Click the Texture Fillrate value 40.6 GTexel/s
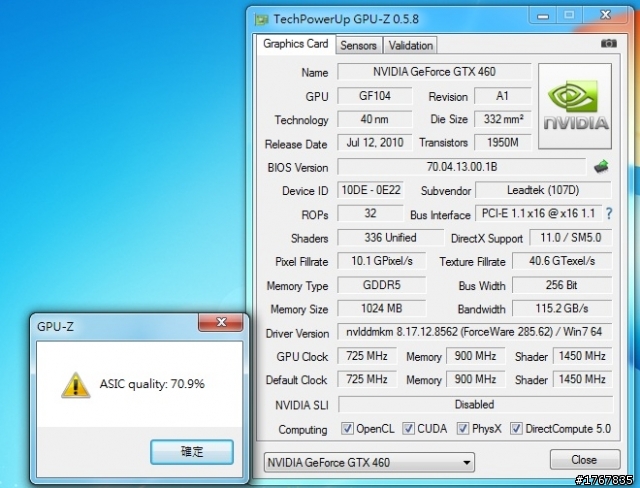The height and width of the screenshot is (488, 640). click(562, 261)
